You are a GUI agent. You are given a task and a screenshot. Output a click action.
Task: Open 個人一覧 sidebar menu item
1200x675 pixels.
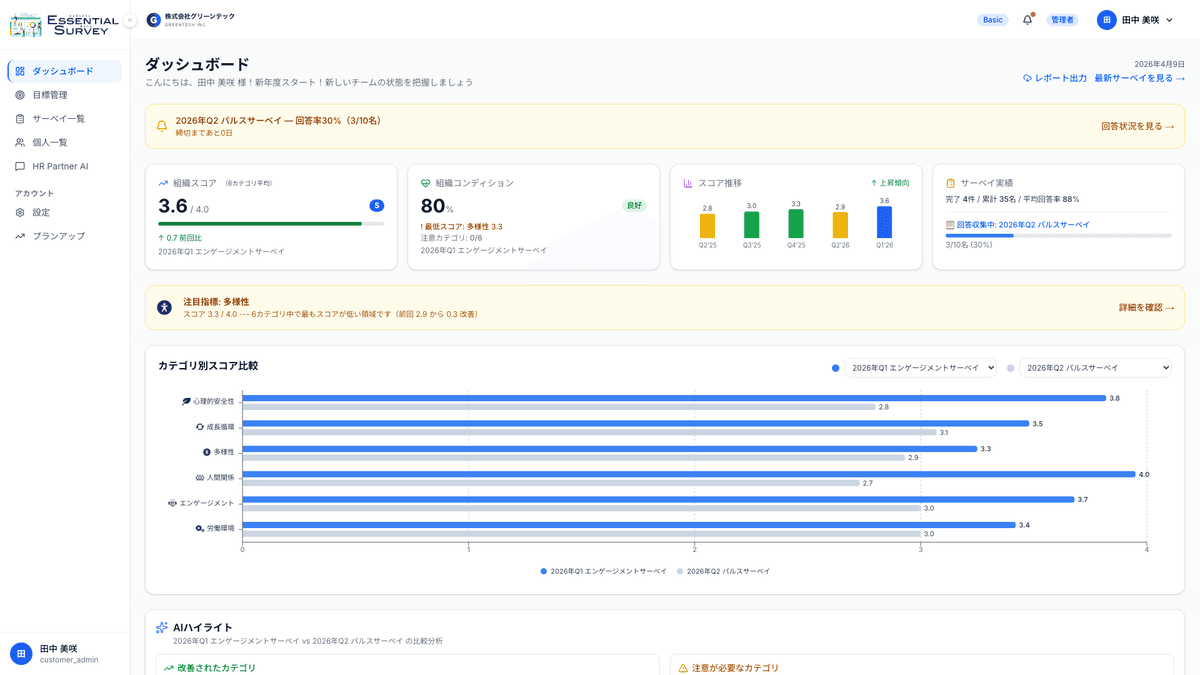pos(64,143)
